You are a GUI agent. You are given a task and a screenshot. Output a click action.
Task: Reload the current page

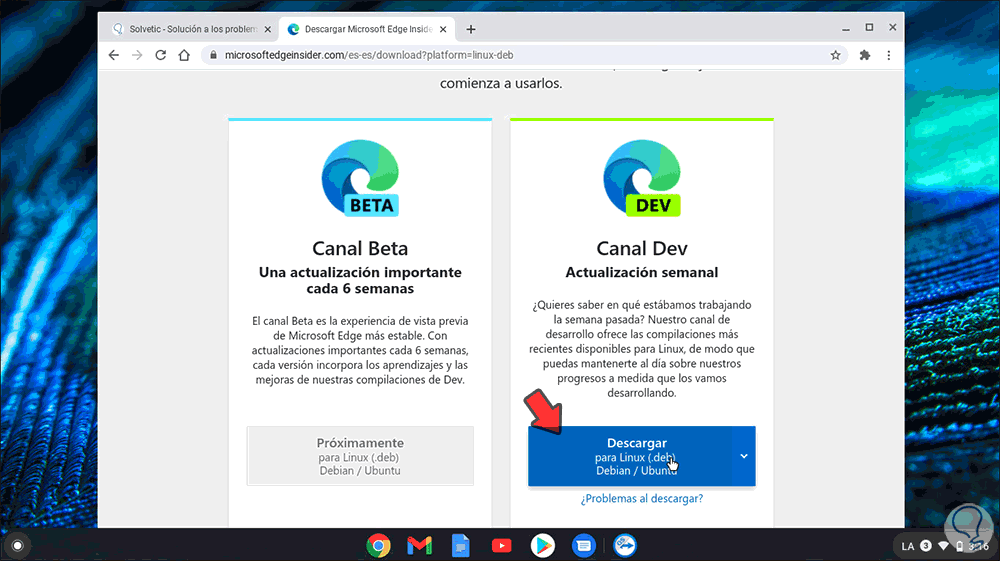pos(161,55)
